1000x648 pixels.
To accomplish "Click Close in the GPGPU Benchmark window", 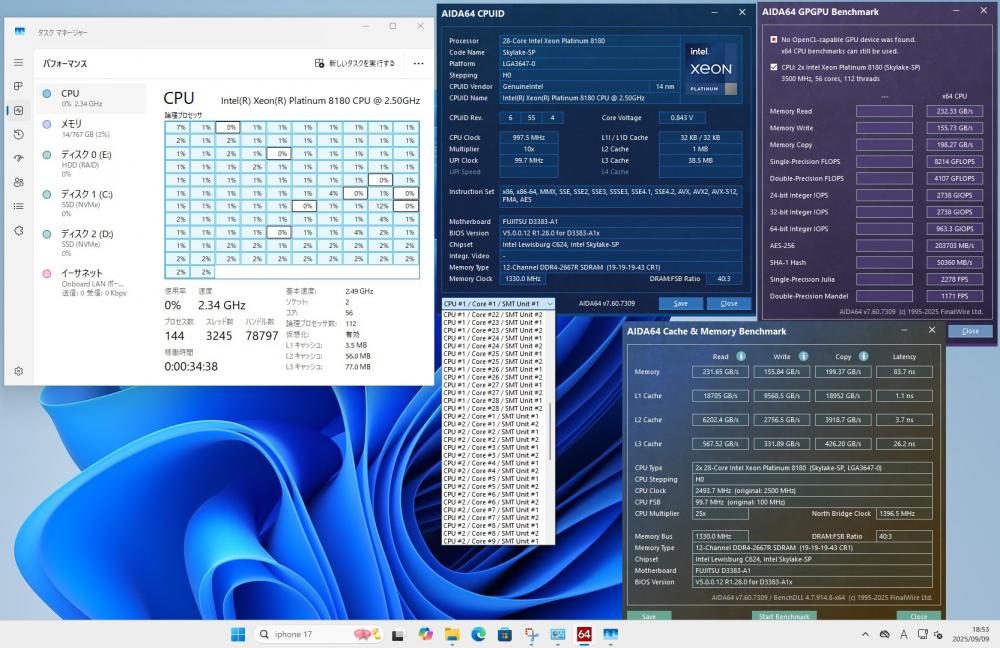I will point(970,331).
